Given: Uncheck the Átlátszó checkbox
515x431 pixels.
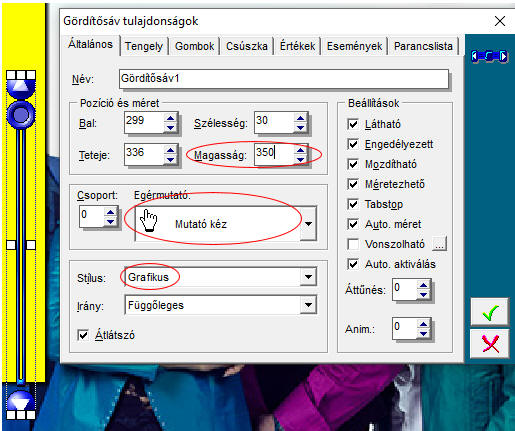Looking at the screenshot, I should click(83, 335).
